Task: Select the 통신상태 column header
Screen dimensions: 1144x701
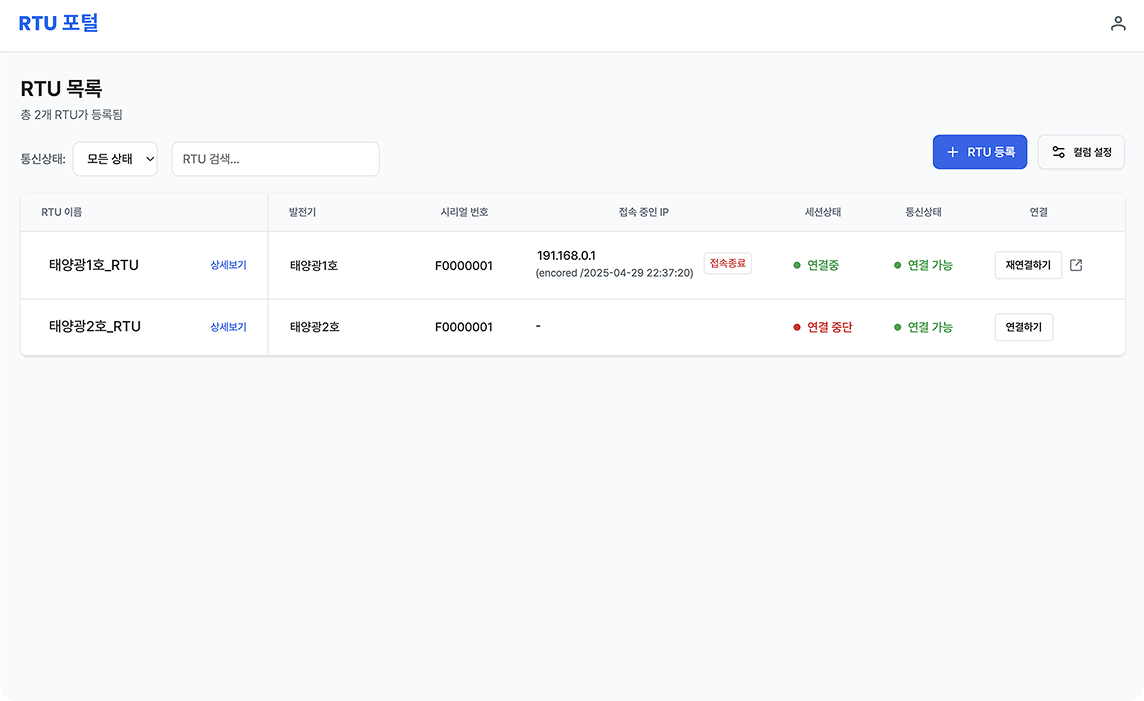Action: [x=923, y=212]
